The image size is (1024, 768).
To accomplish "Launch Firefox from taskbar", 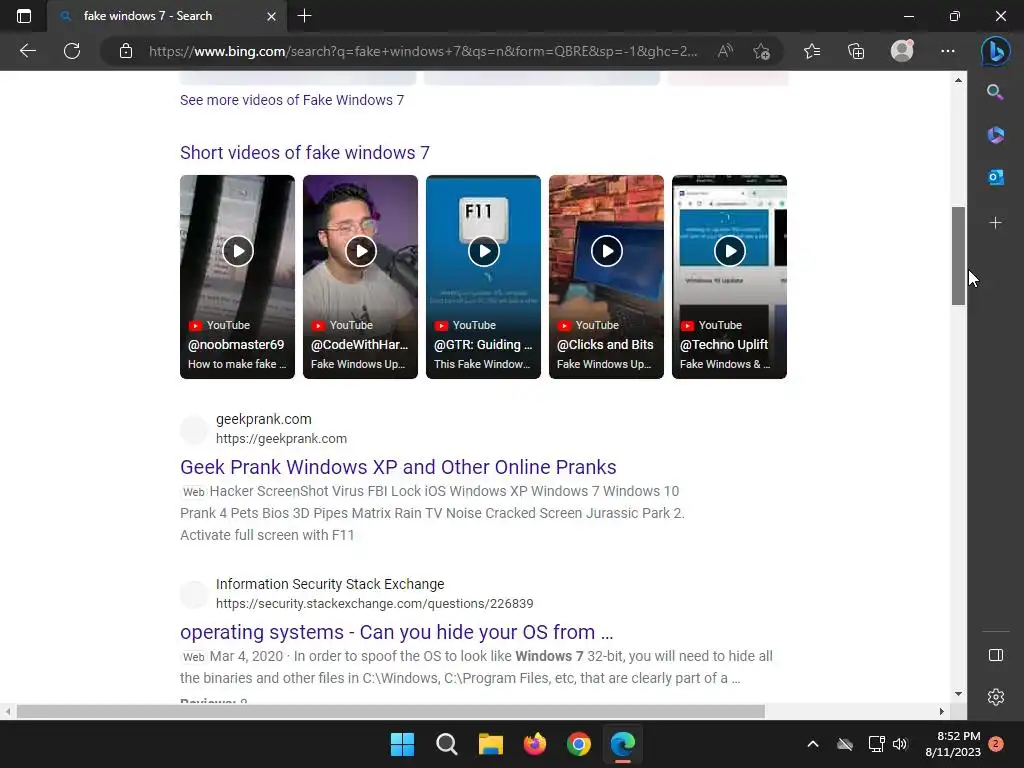I will click(535, 744).
